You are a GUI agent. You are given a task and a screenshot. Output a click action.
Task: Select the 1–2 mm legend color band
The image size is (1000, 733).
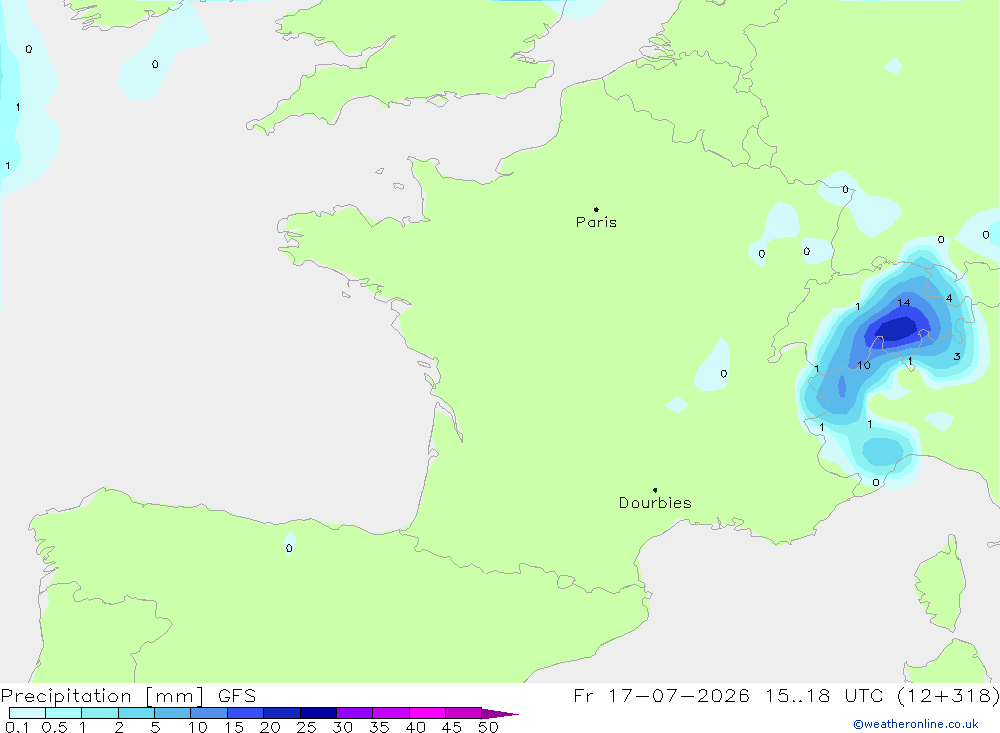click(x=99, y=713)
